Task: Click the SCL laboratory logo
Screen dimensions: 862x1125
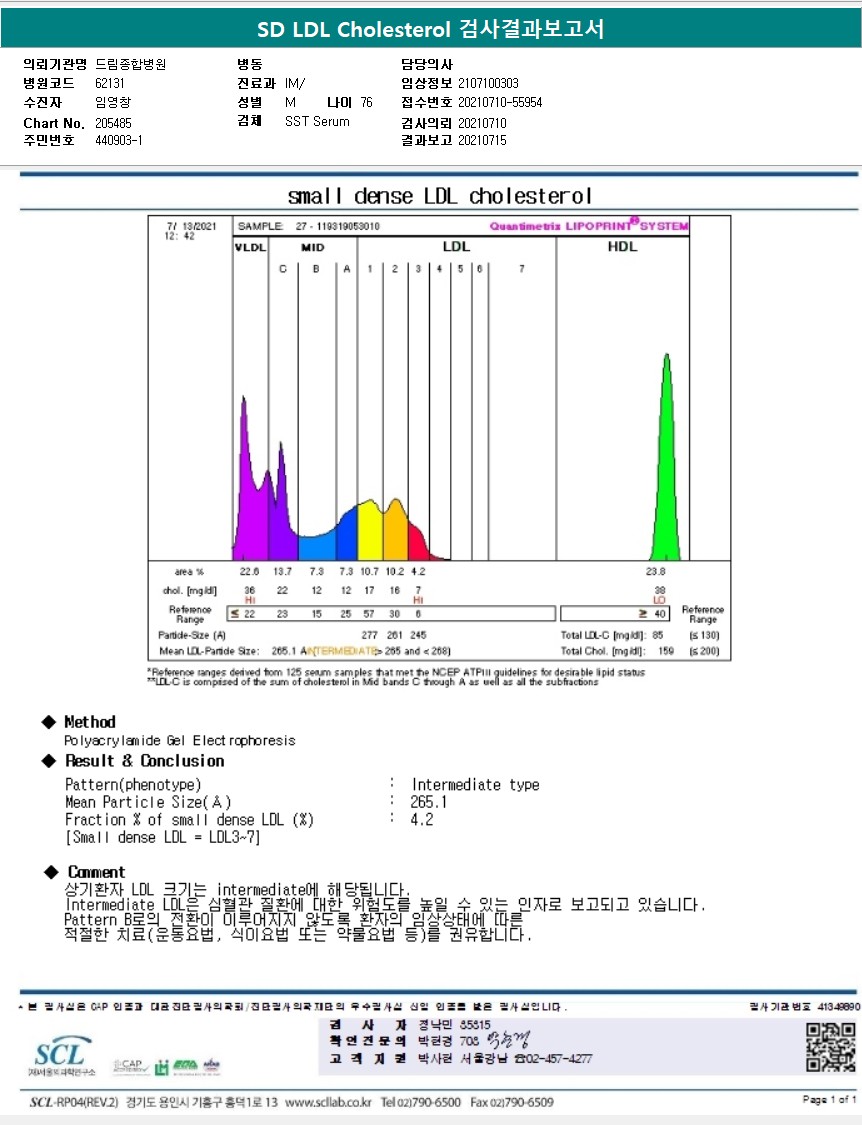Action: coord(60,1055)
